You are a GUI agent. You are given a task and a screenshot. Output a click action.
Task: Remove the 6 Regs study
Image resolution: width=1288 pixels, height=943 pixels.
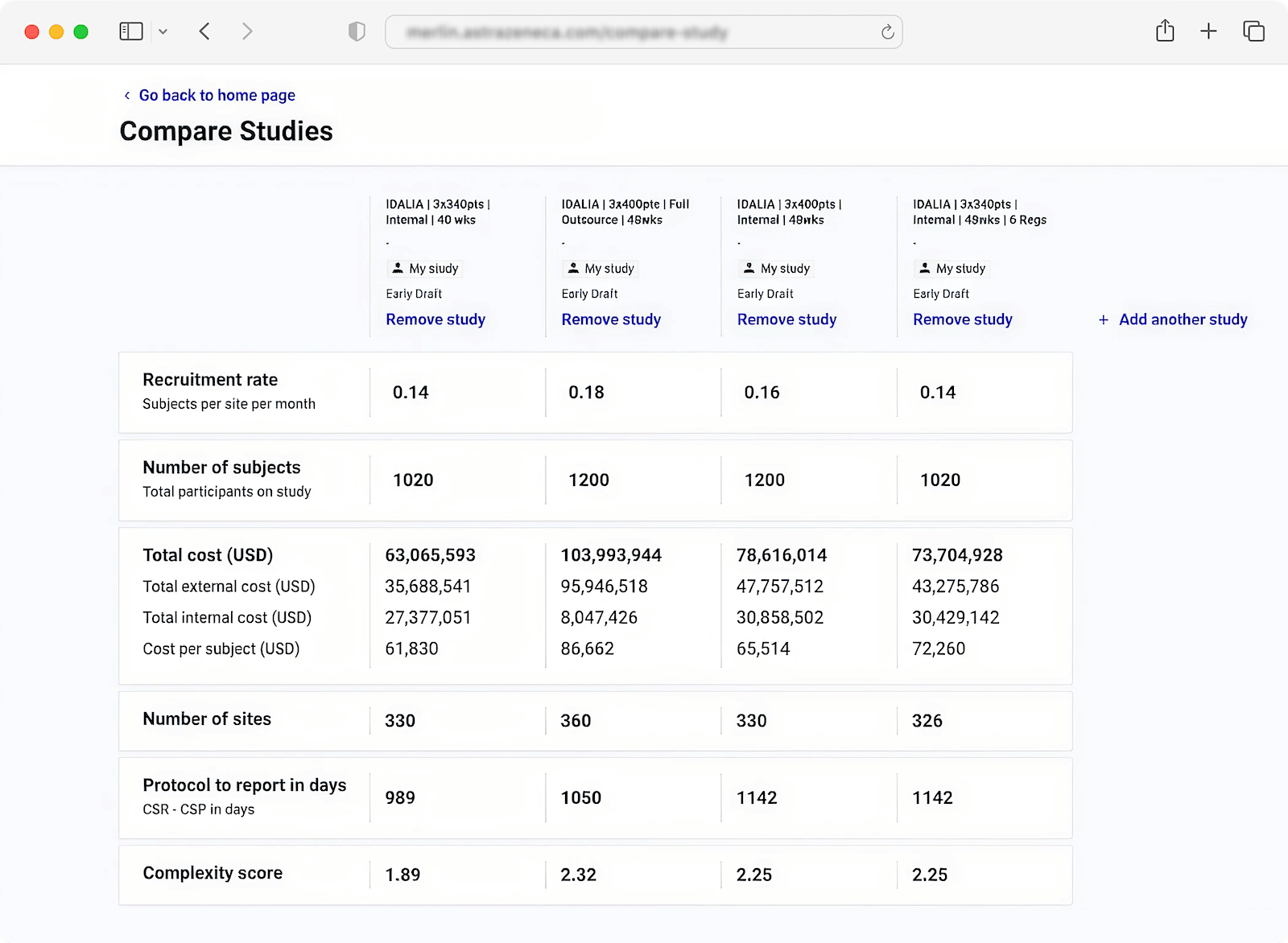coord(963,319)
